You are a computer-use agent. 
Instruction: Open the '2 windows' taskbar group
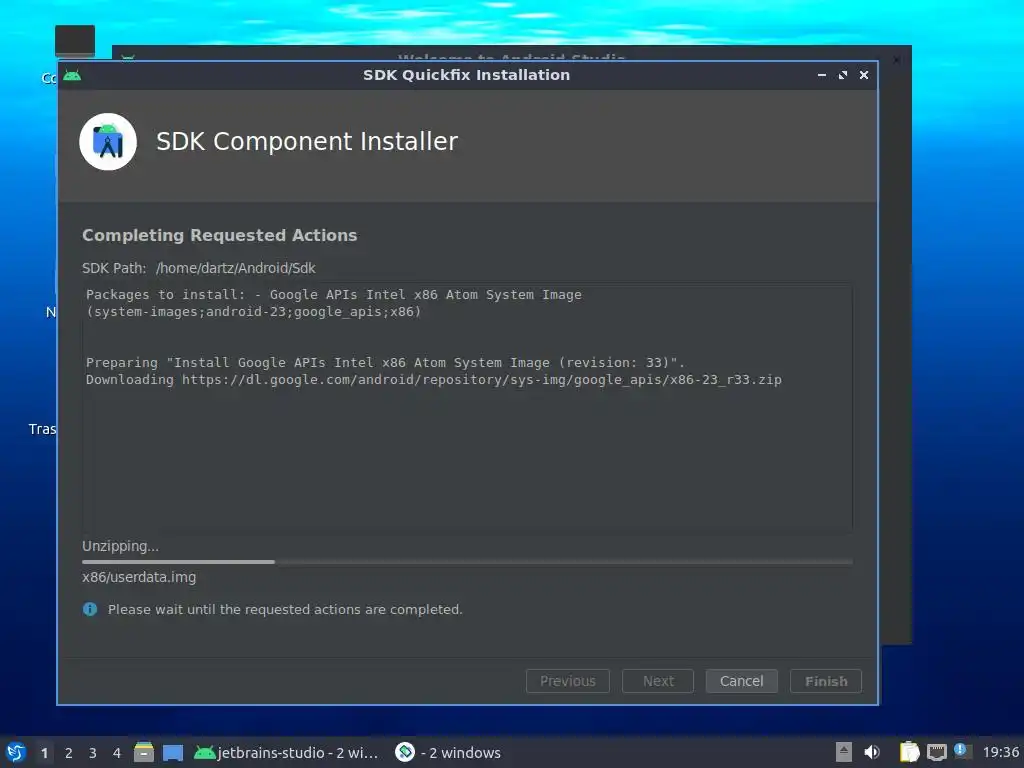point(448,752)
